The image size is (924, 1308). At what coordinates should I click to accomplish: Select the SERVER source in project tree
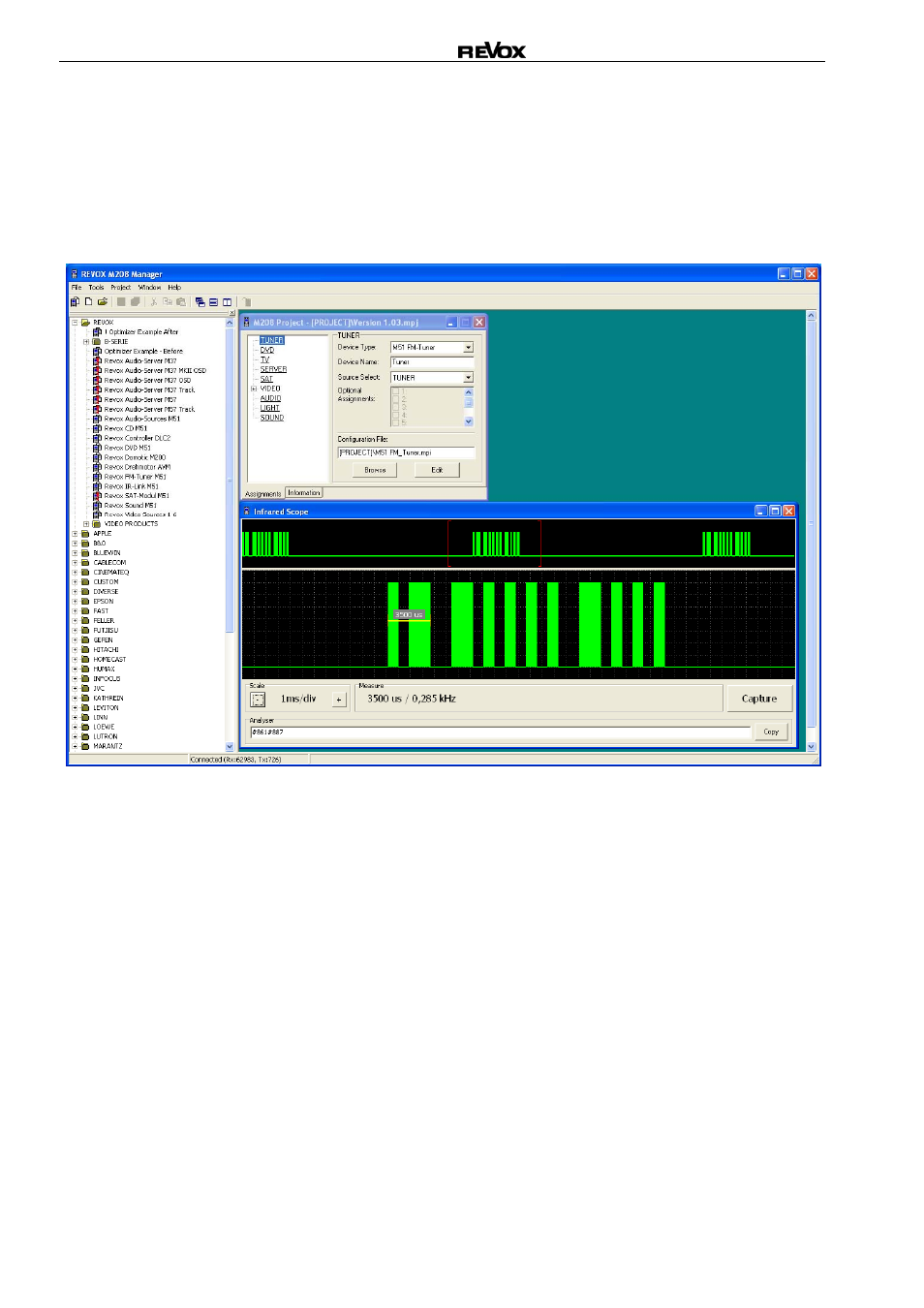[273, 369]
